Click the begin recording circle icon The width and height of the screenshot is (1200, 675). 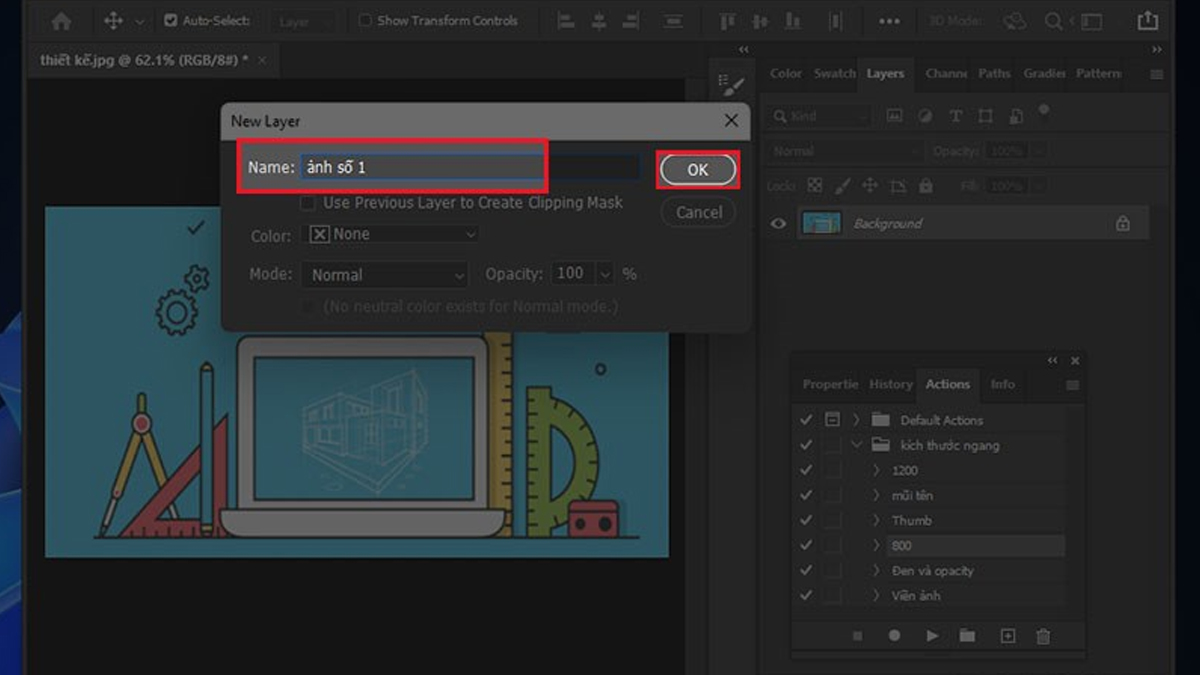[x=894, y=636]
